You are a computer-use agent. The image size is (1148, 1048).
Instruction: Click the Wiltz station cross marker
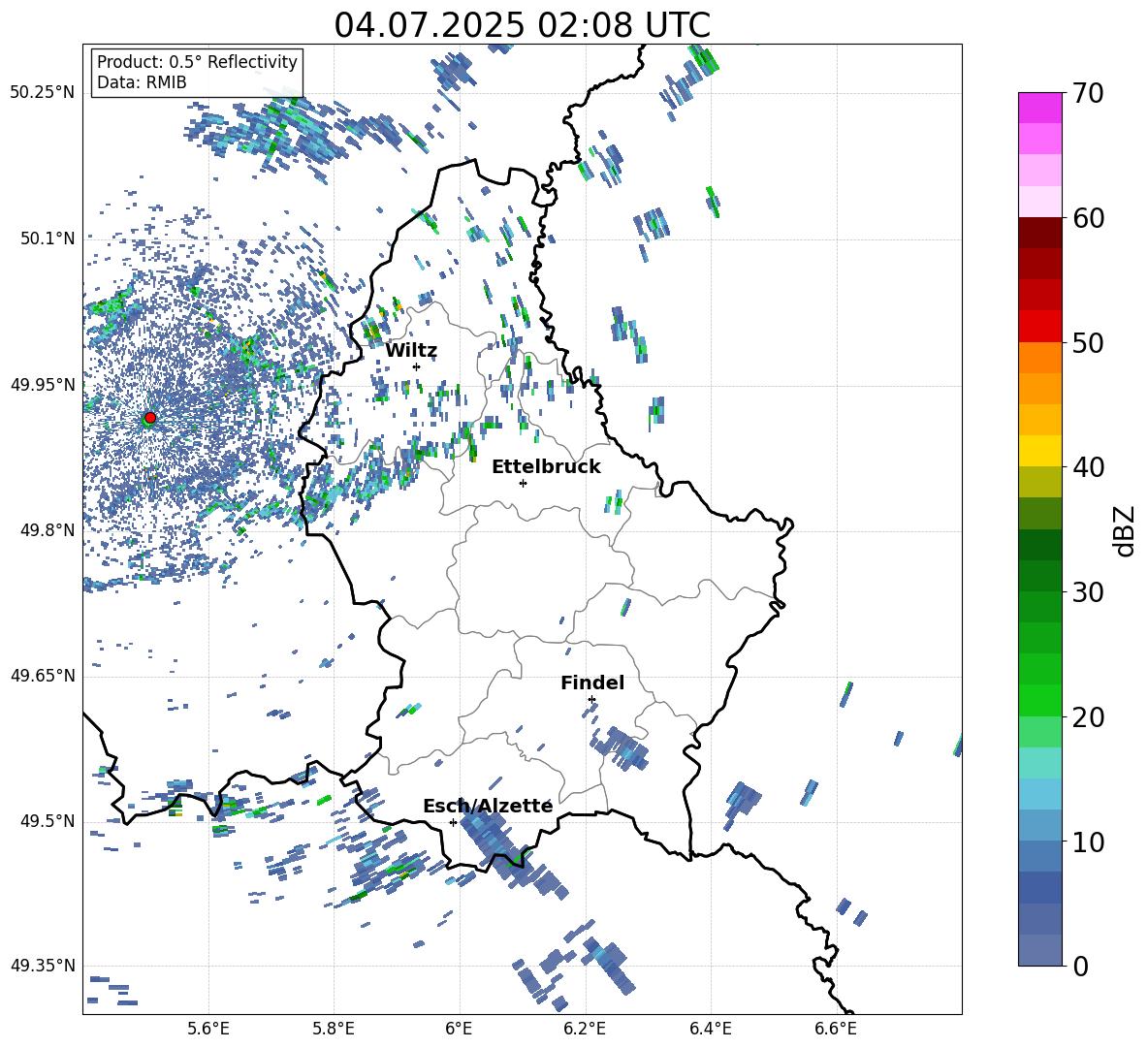(417, 366)
